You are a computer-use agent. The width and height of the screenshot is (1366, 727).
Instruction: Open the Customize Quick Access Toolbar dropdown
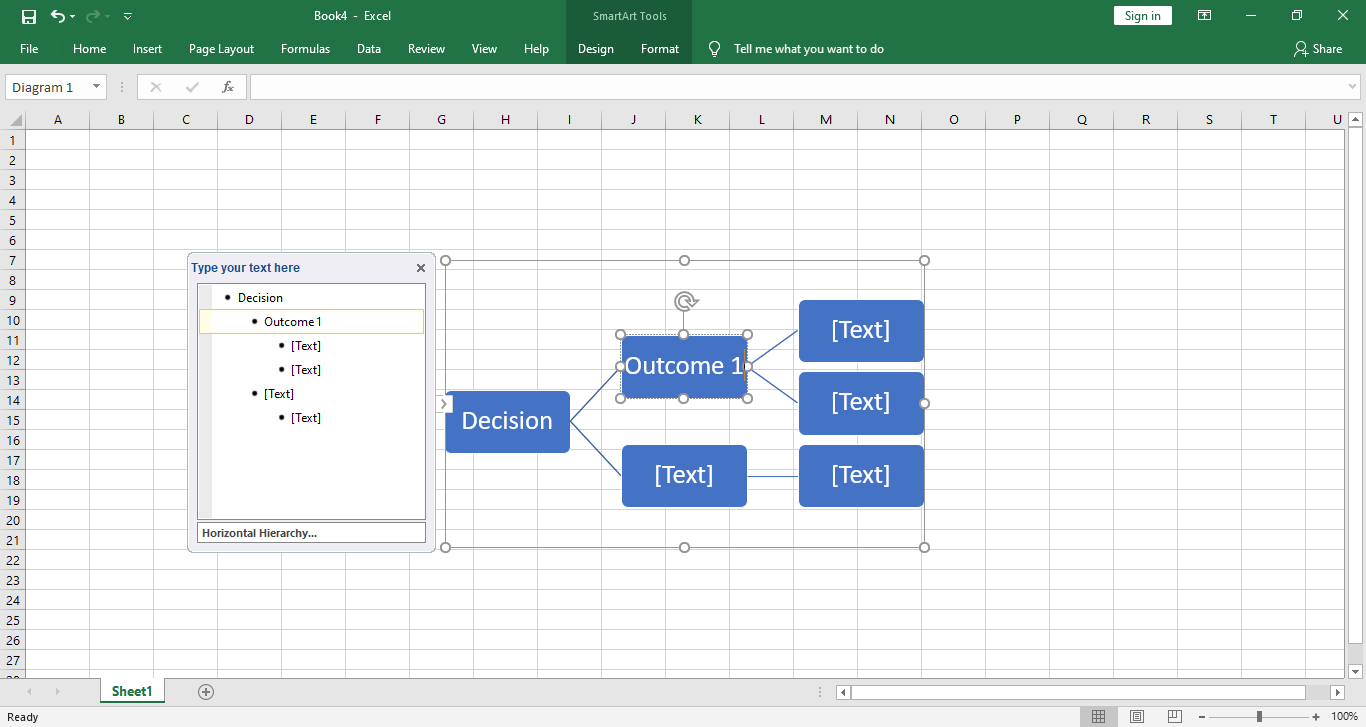click(127, 16)
